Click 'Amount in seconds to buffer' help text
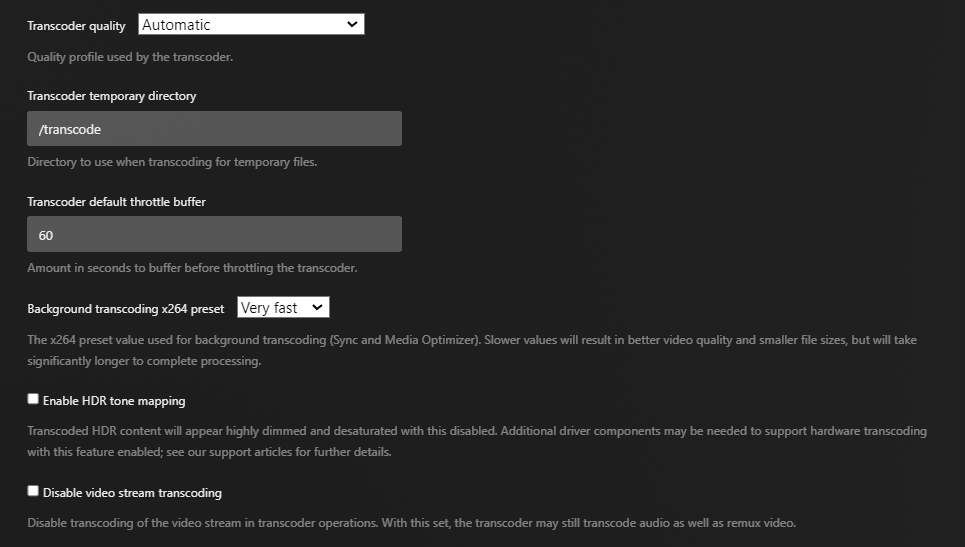The height and width of the screenshot is (547, 965). click(192, 268)
